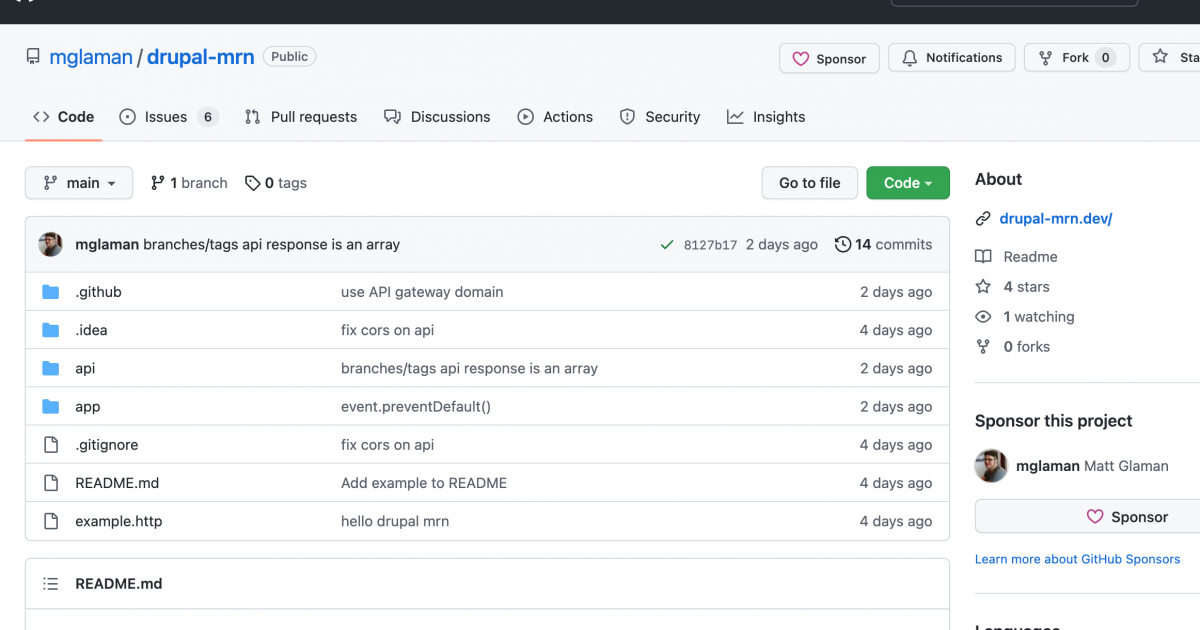Click the green checkmark beside commit 8127b17

coord(667,244)
